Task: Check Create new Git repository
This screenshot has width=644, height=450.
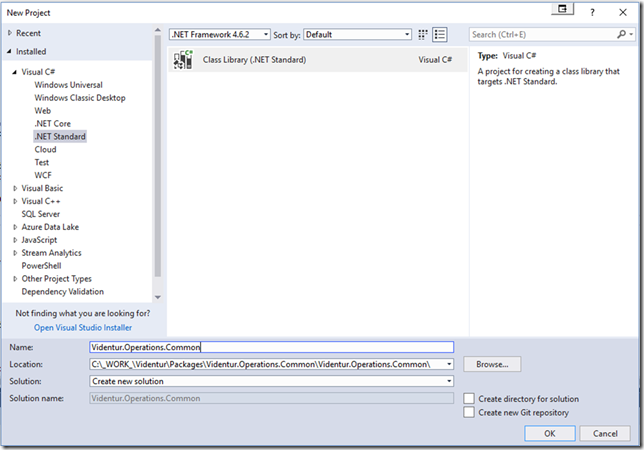Action: click(469, 412)
